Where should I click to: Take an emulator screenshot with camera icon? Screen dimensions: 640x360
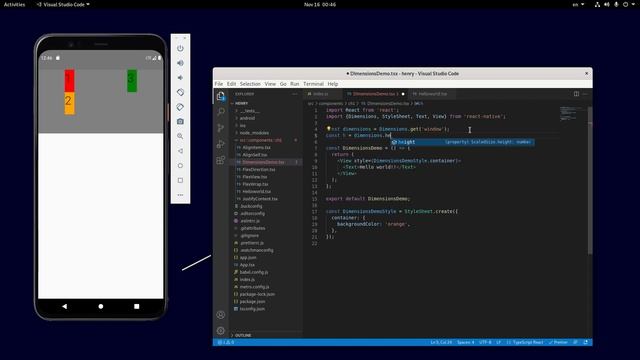point(180,122)
